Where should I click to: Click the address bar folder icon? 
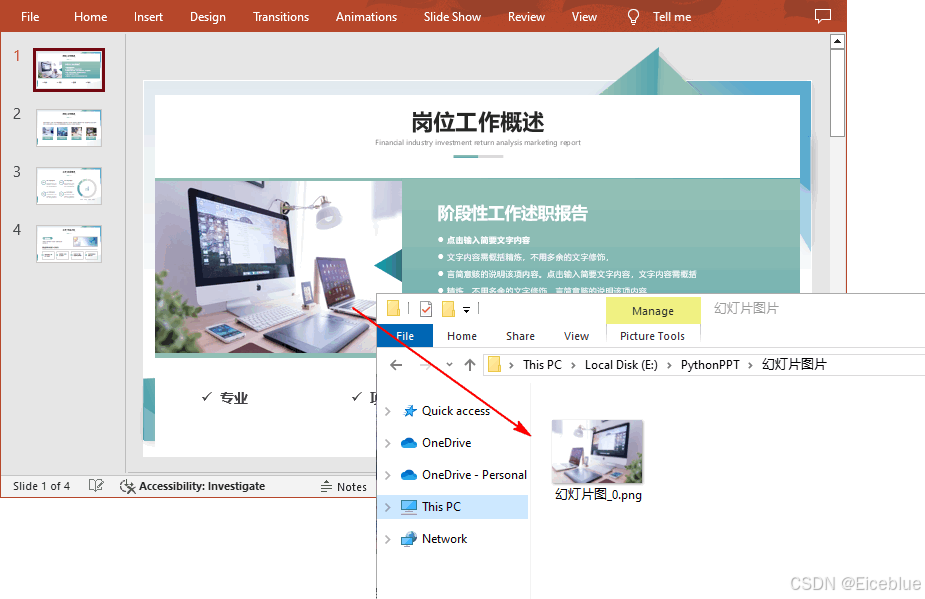coord(494,364)
